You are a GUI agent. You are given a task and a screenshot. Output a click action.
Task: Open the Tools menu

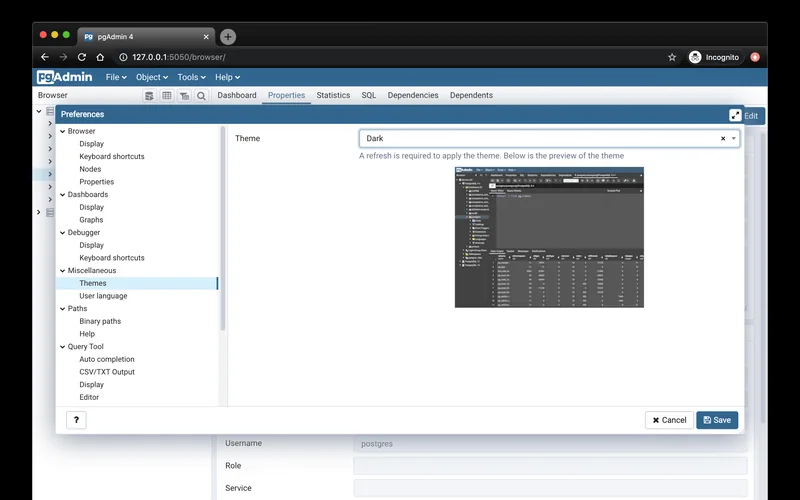tap(191, 77)
